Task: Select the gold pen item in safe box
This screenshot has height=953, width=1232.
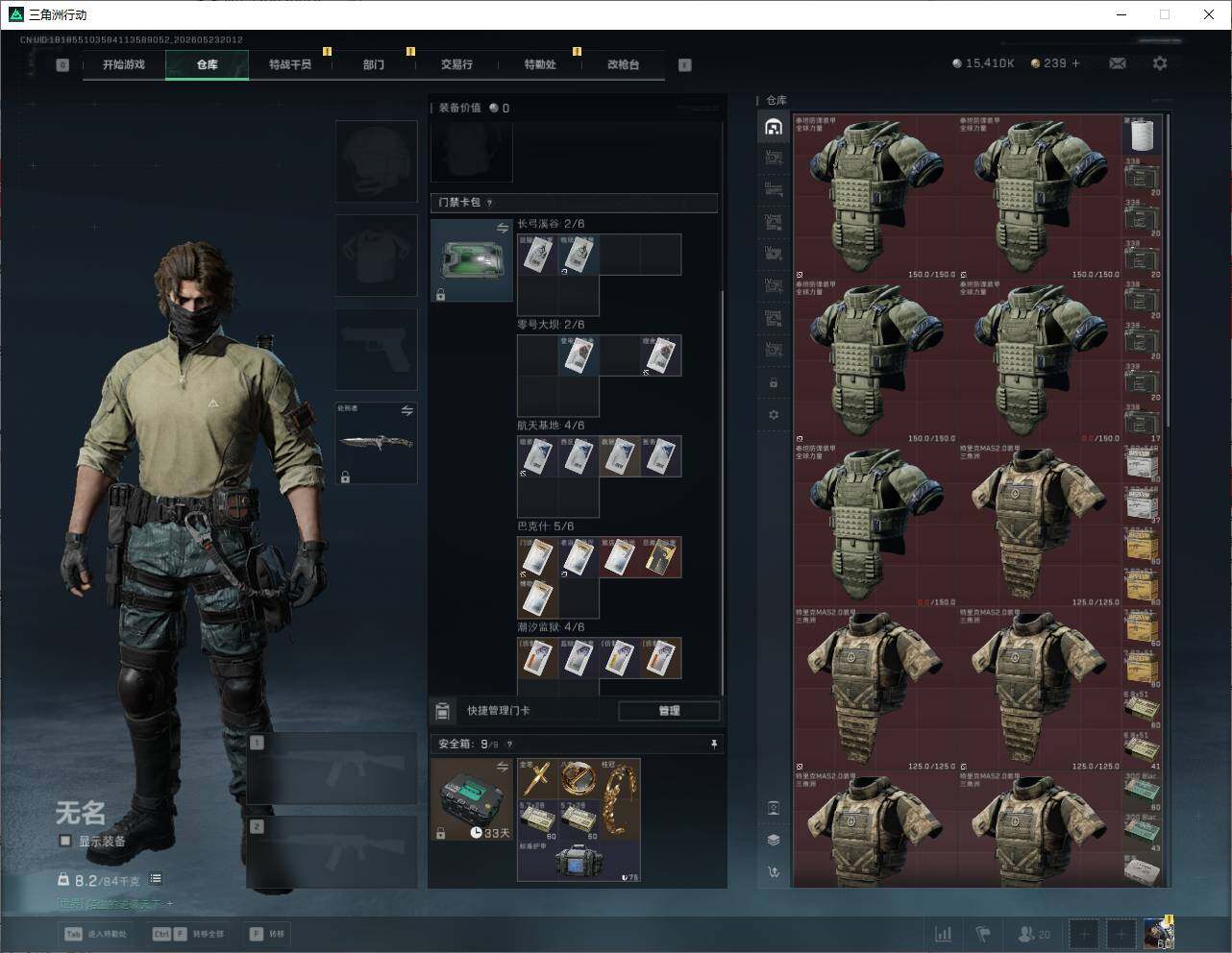Action: pyautogui.click(x=537, y=778)
